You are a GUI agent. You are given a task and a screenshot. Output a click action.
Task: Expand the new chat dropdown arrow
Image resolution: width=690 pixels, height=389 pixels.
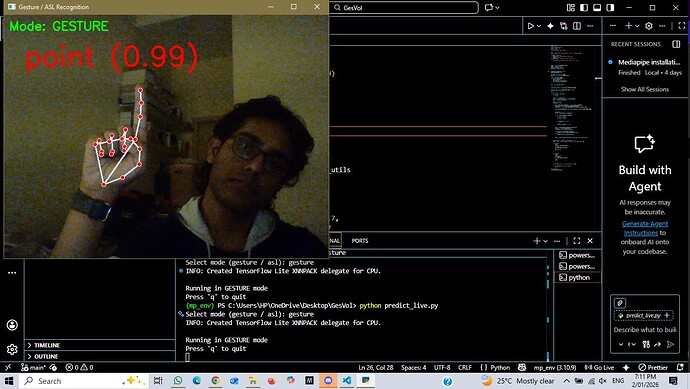tap(637, 26)
